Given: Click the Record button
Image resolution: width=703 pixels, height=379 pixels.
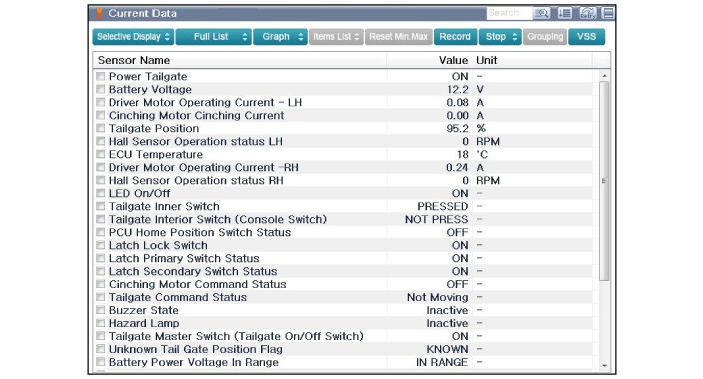Looking at the screenshot, I should pos(455,37).
